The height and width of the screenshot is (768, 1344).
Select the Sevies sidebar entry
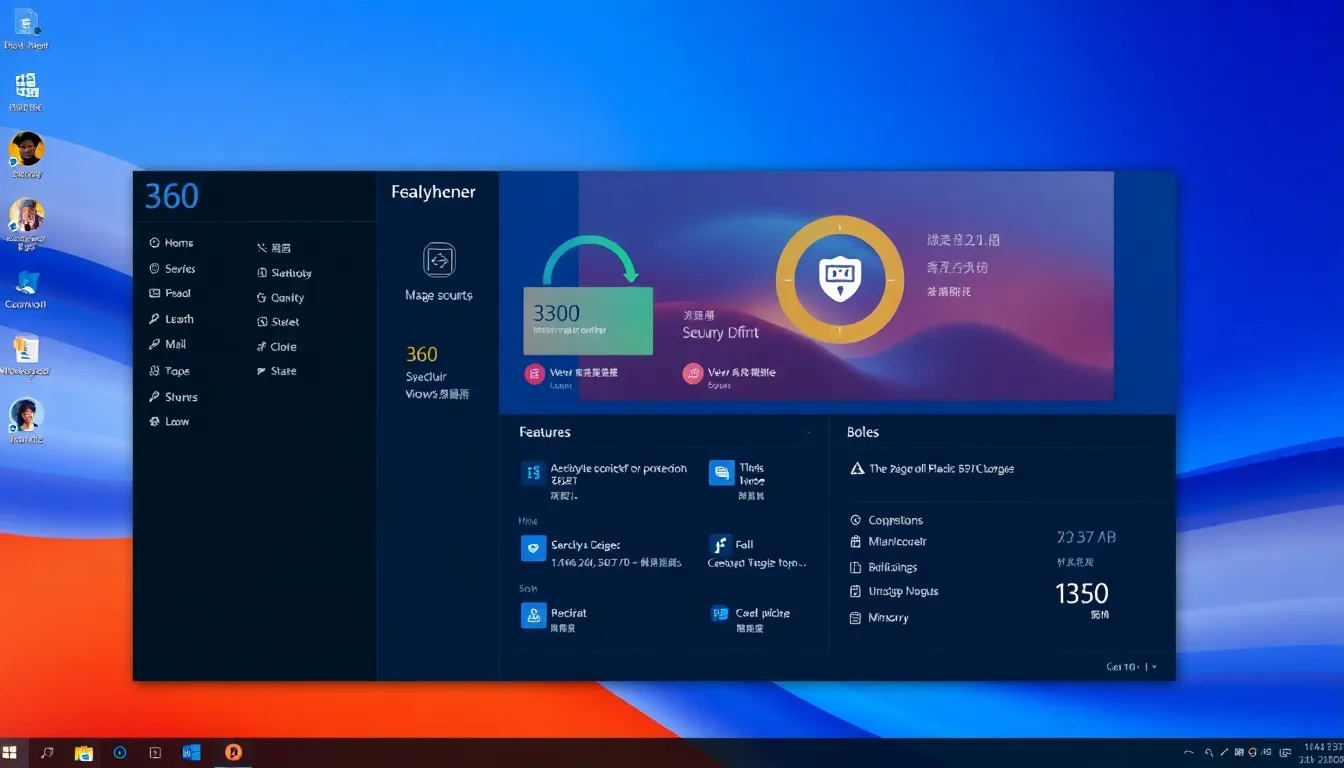[172, 269]
